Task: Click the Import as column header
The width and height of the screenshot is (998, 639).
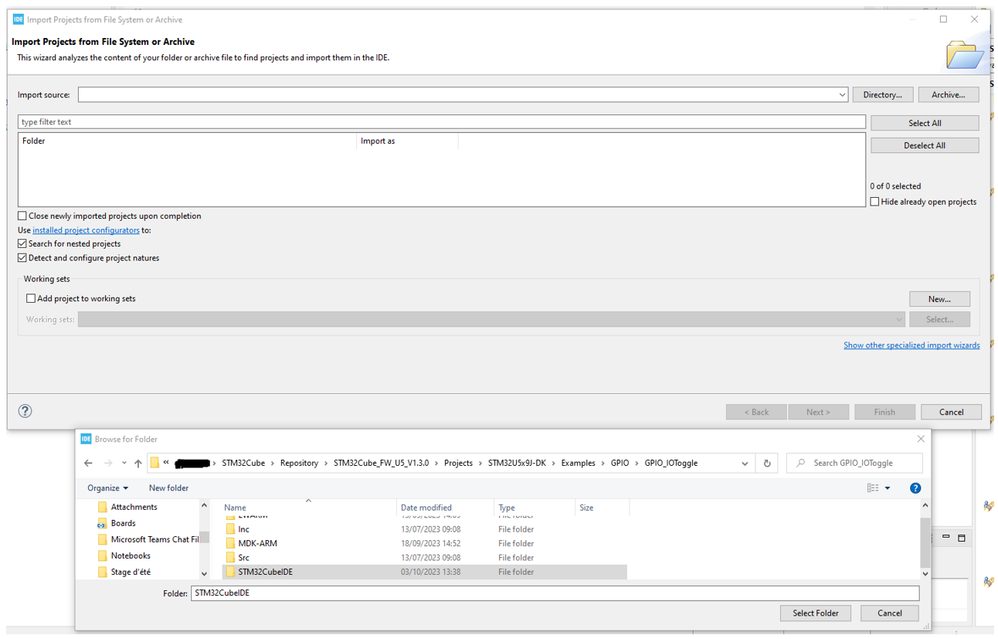Action: pos(407,141)
